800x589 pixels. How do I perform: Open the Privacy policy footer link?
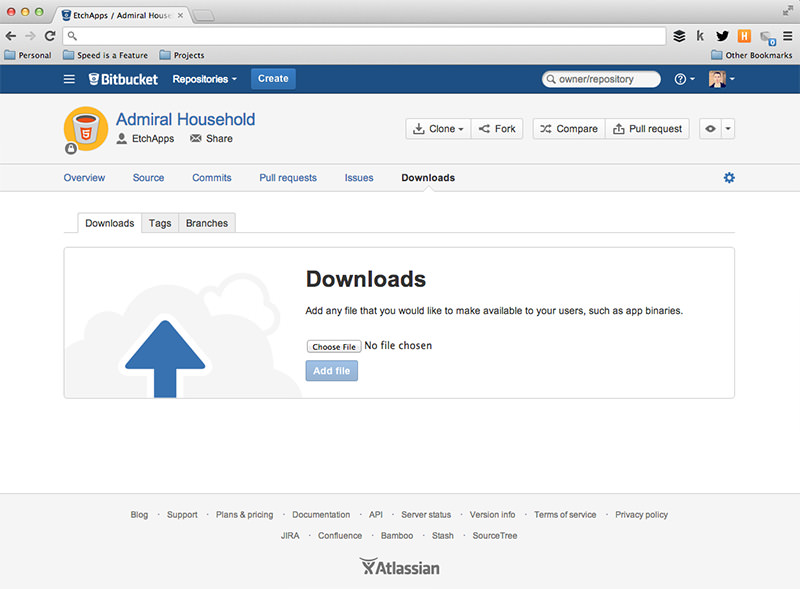coord(641,514)
